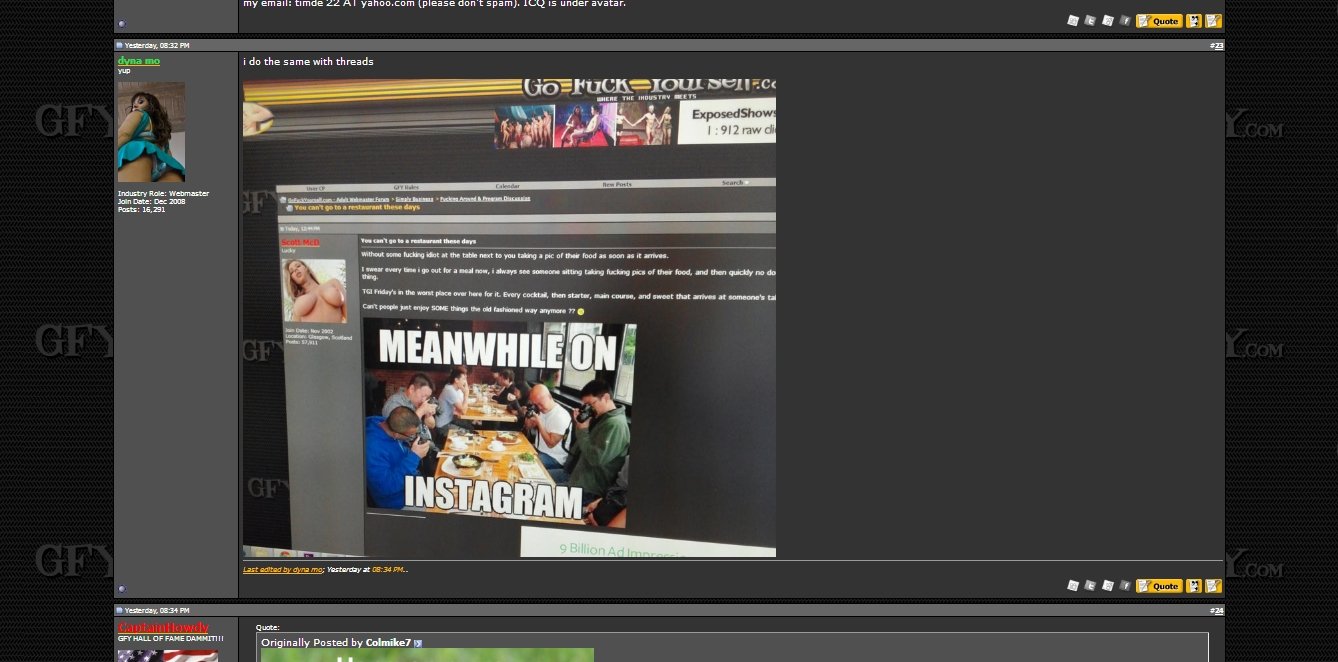The image size is (1338, 662).
Task: Click the first gray share icon in post #23
Action: (1073, 586)
